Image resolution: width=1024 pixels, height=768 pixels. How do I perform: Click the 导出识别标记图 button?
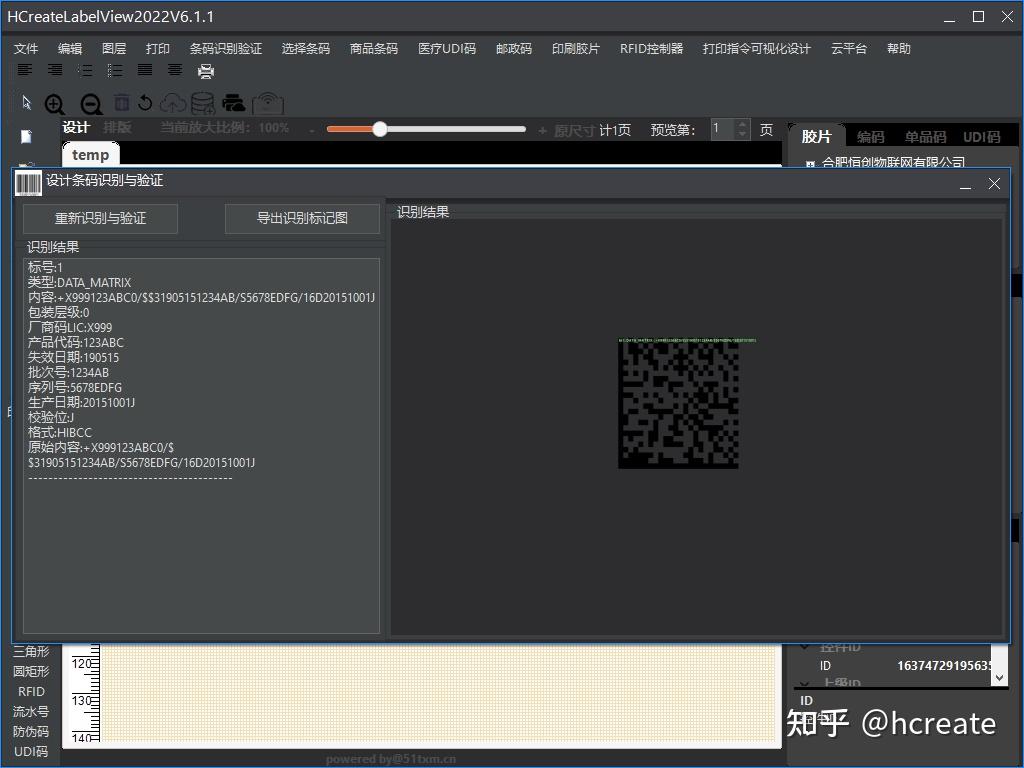coord(302,218)
